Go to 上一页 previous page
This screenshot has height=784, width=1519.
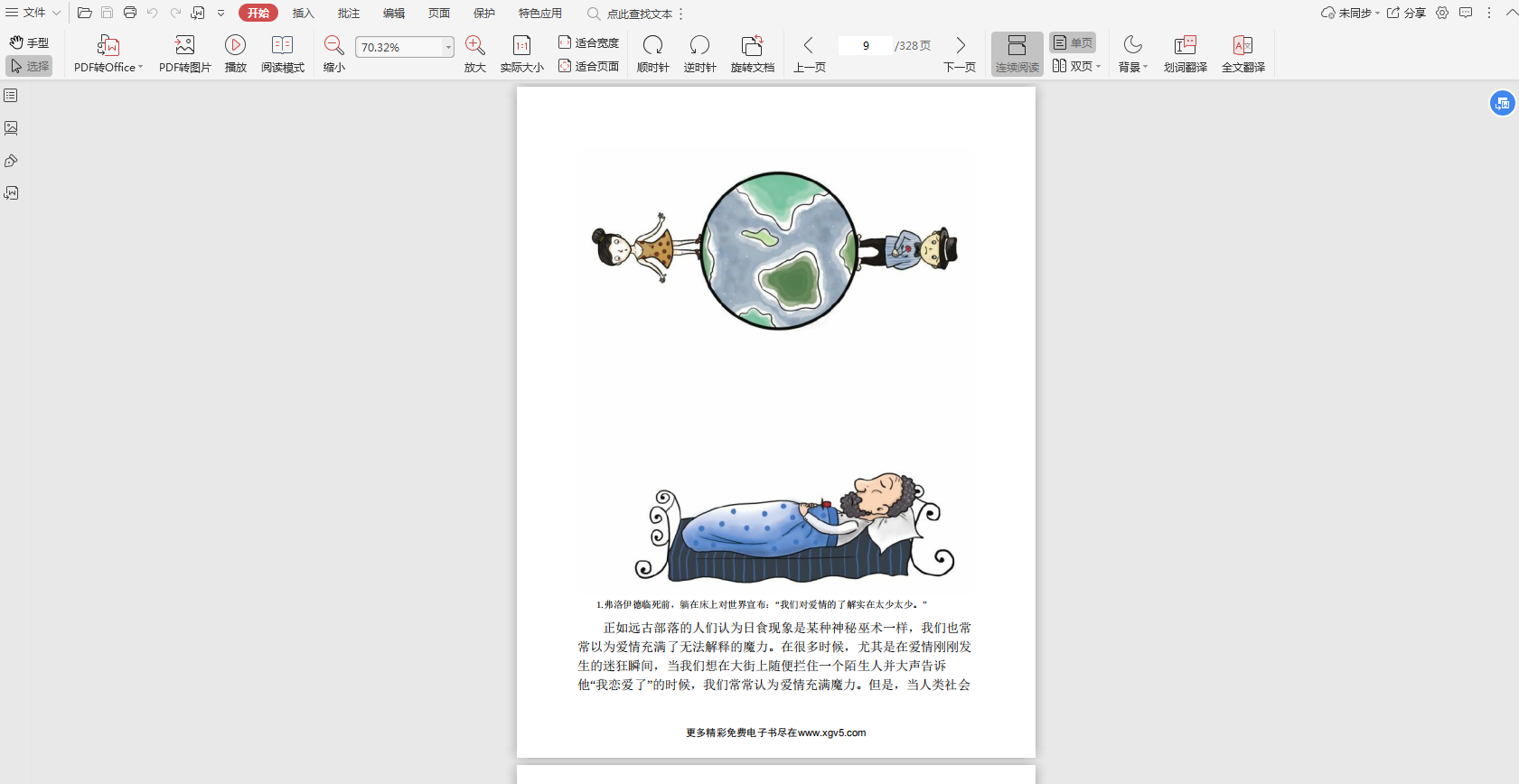point(810,54)
